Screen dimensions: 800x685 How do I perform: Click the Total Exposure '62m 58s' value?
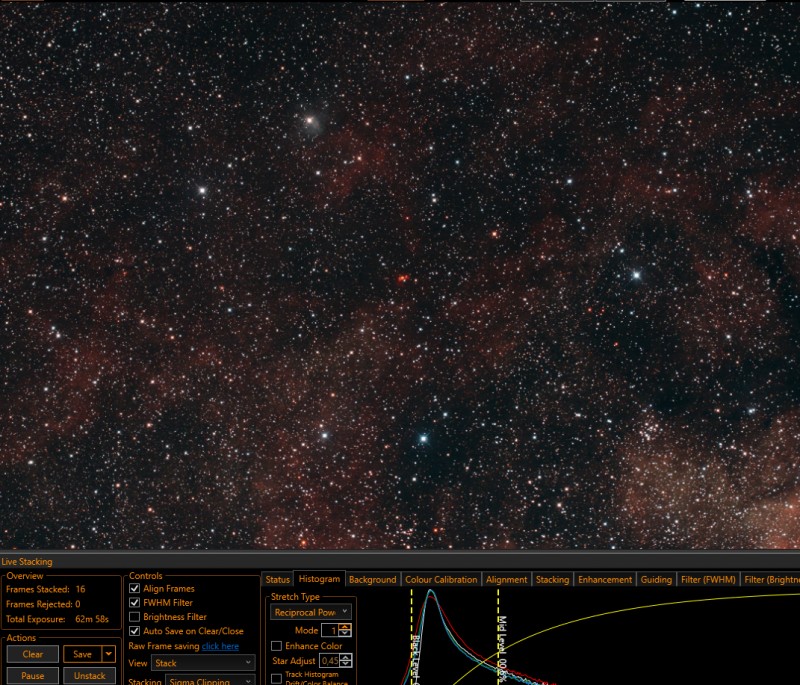[x=92, y=619]
